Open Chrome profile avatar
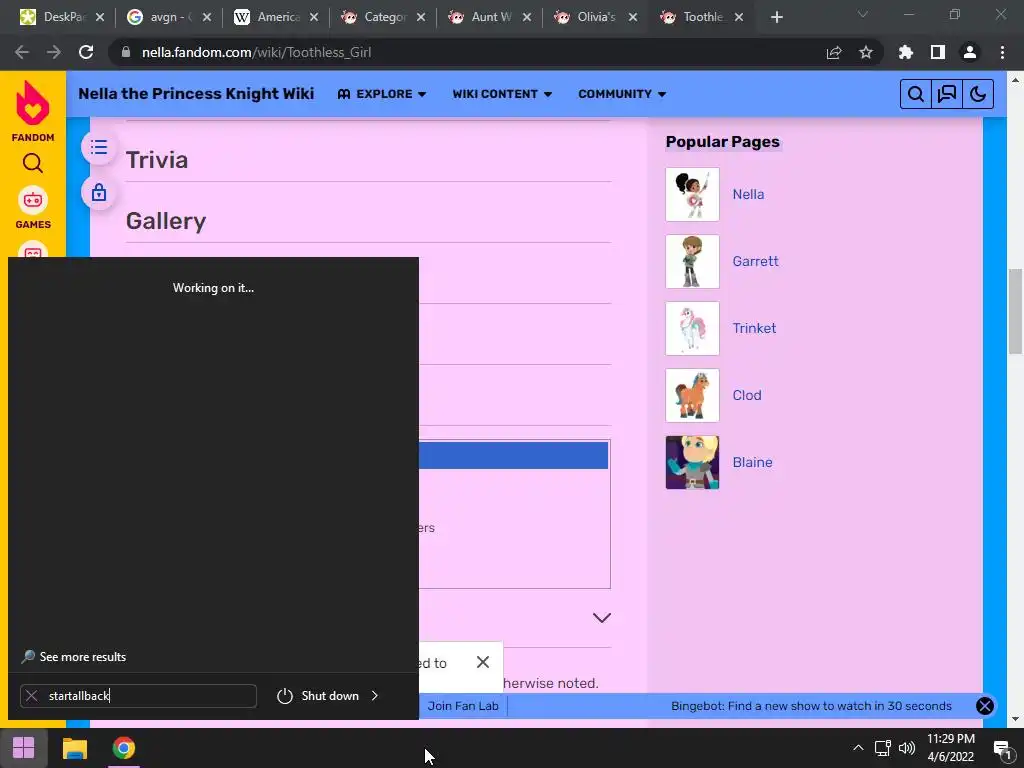The width and height of the screenshot is (1024, 768). pos(970,52)
